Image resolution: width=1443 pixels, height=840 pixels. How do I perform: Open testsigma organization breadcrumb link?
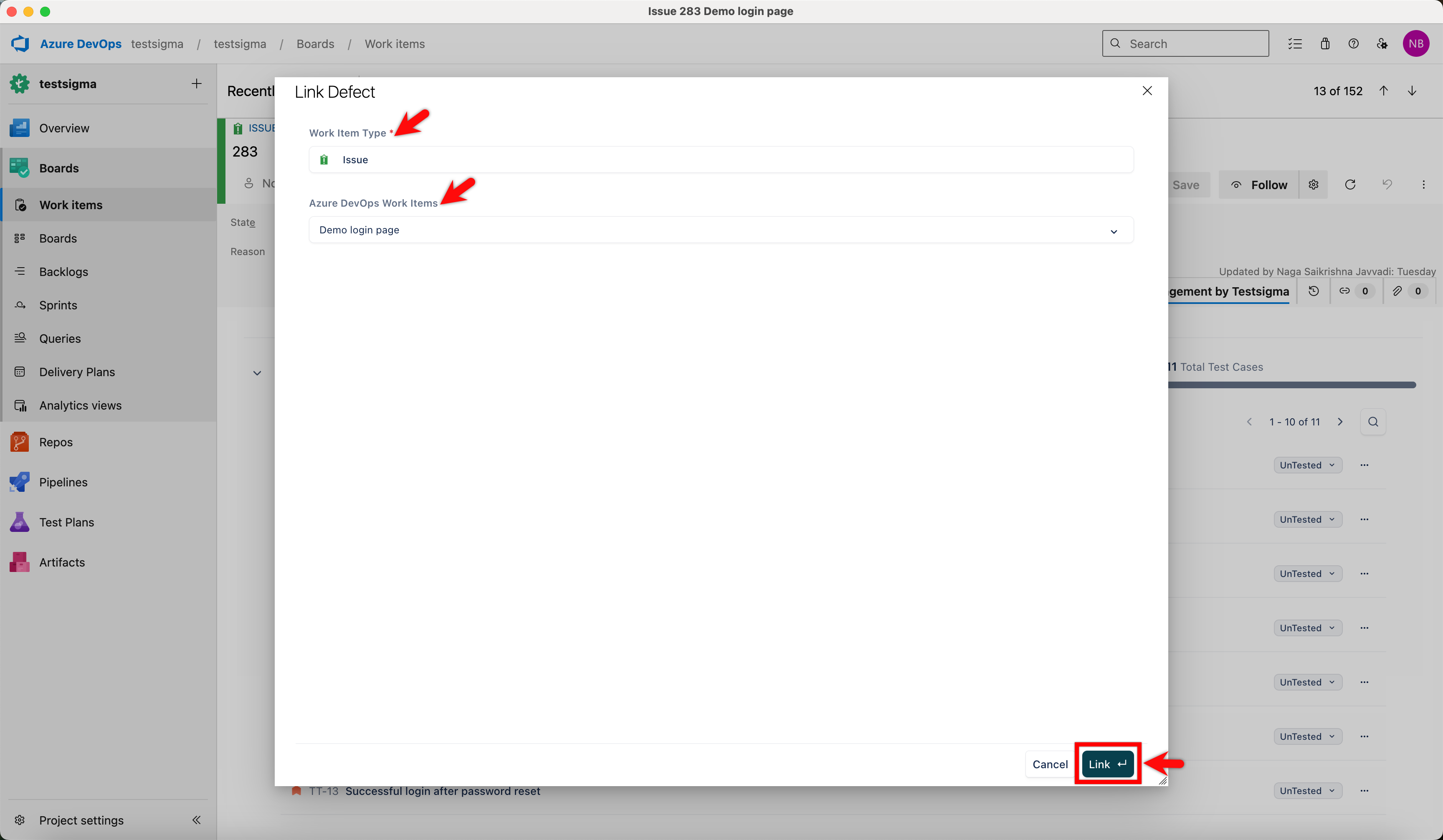click(157, 44)
